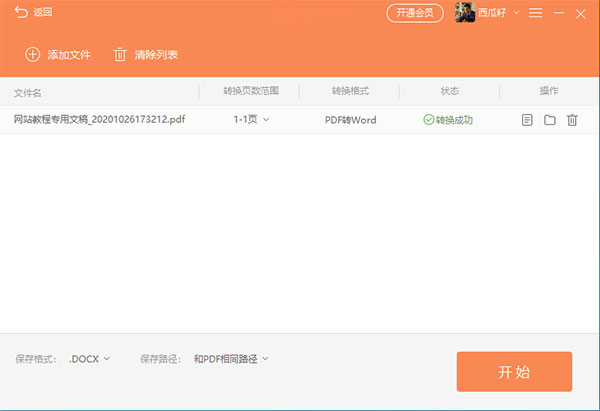Viewport: 600px width, 411px height.
Task: Close the converter window
Action: (x=580, y=14)
